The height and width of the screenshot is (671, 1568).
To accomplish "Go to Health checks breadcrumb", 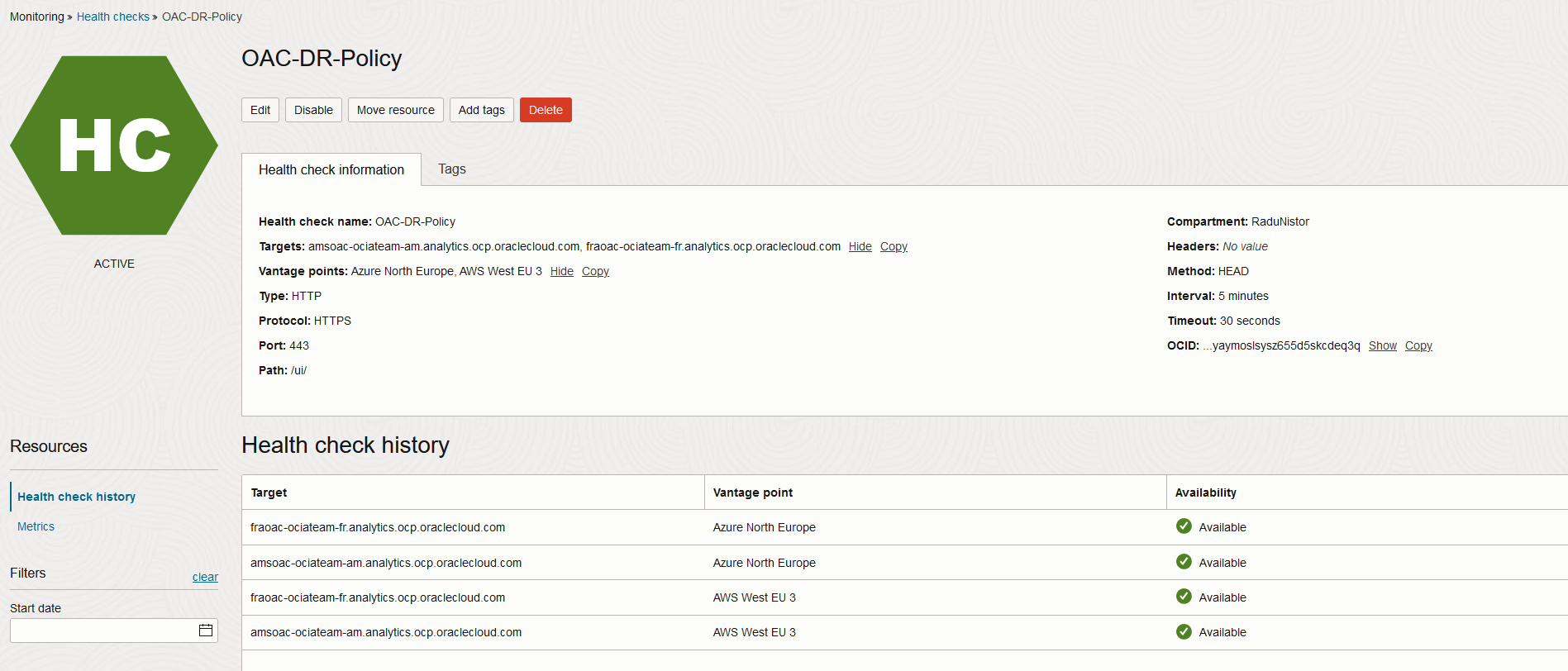I will pyautogui.click(x=113, y=17).
